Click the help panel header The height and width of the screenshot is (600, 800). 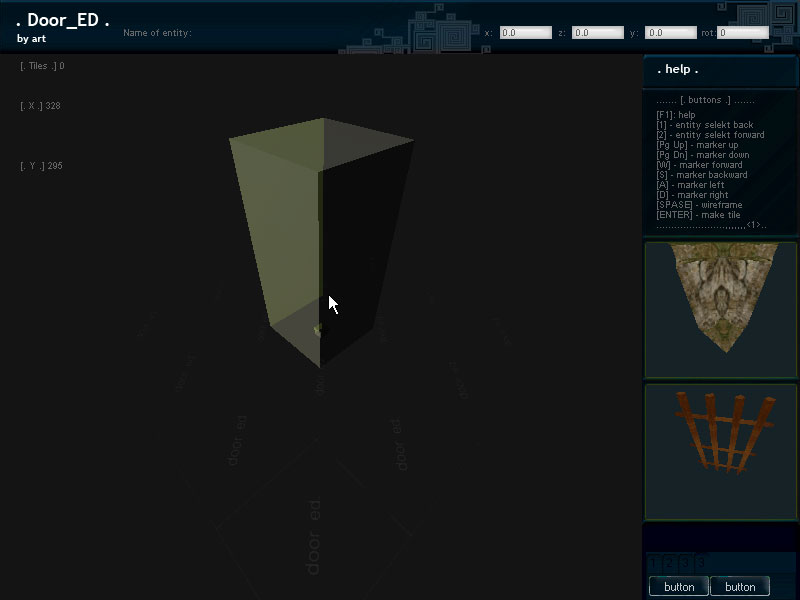720,70
